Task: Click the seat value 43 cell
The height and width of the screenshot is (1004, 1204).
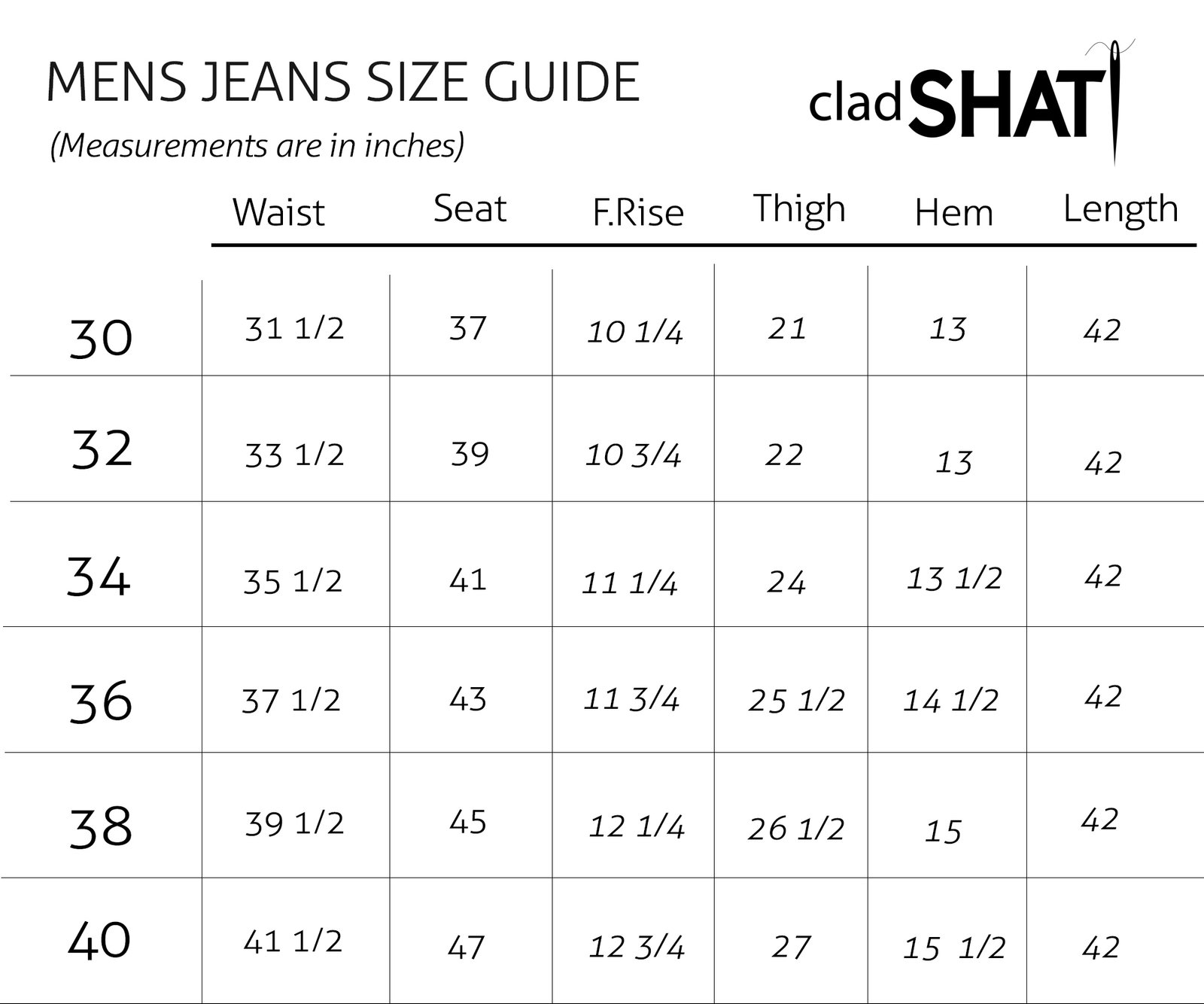Action: pyautogui.click(x=468, y=699)
